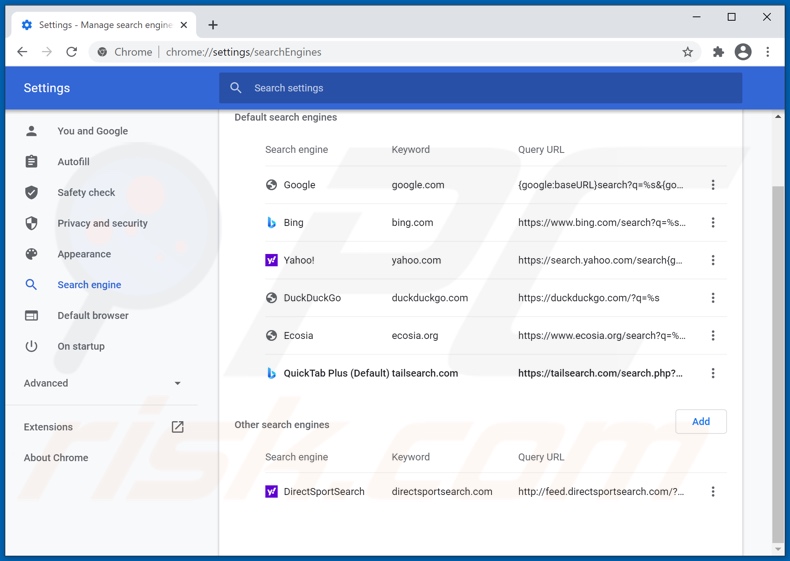Open You and Google section
790x561 pixels.
(x=92, y=131)
